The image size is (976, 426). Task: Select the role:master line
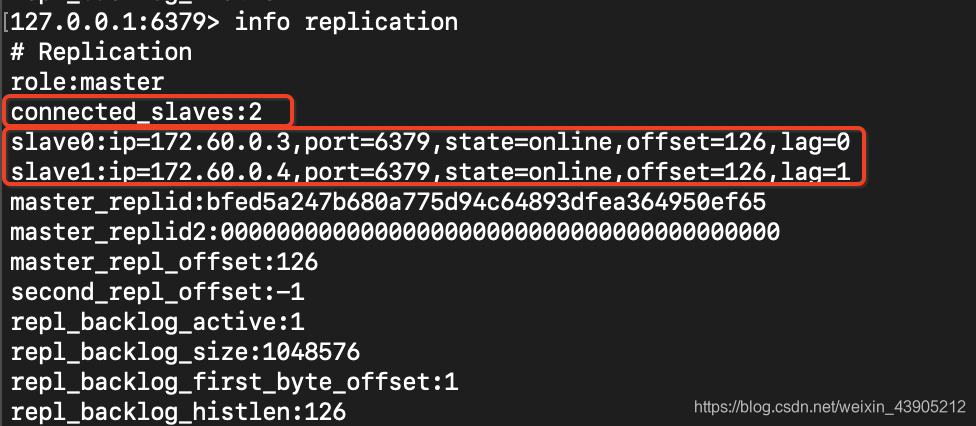(x=87, y=82)
